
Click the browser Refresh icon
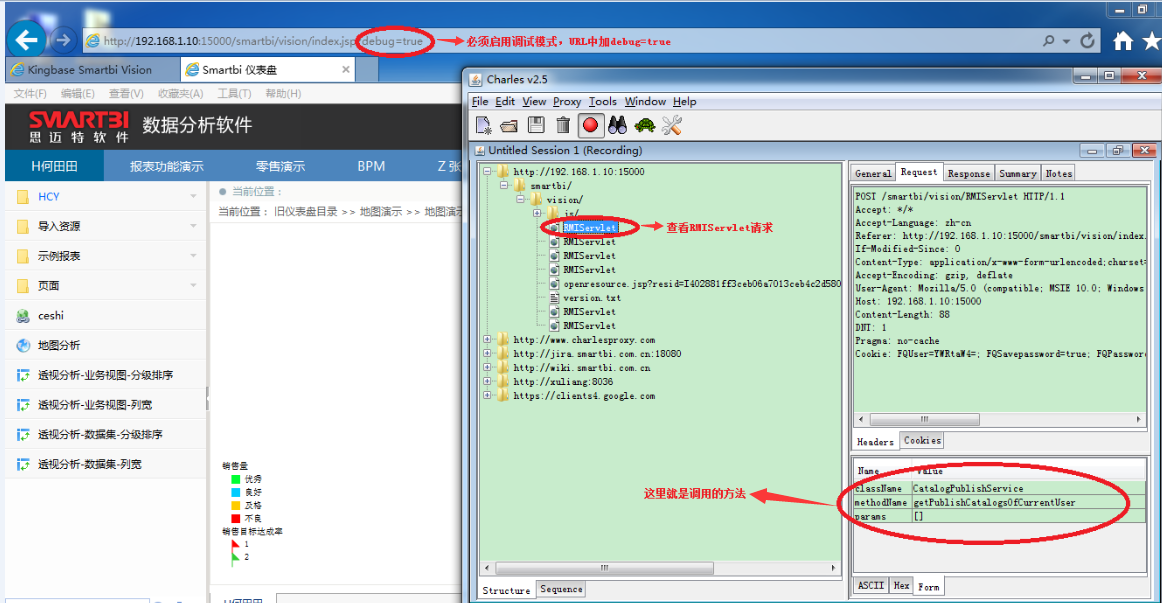click(x=1087, y=41)
